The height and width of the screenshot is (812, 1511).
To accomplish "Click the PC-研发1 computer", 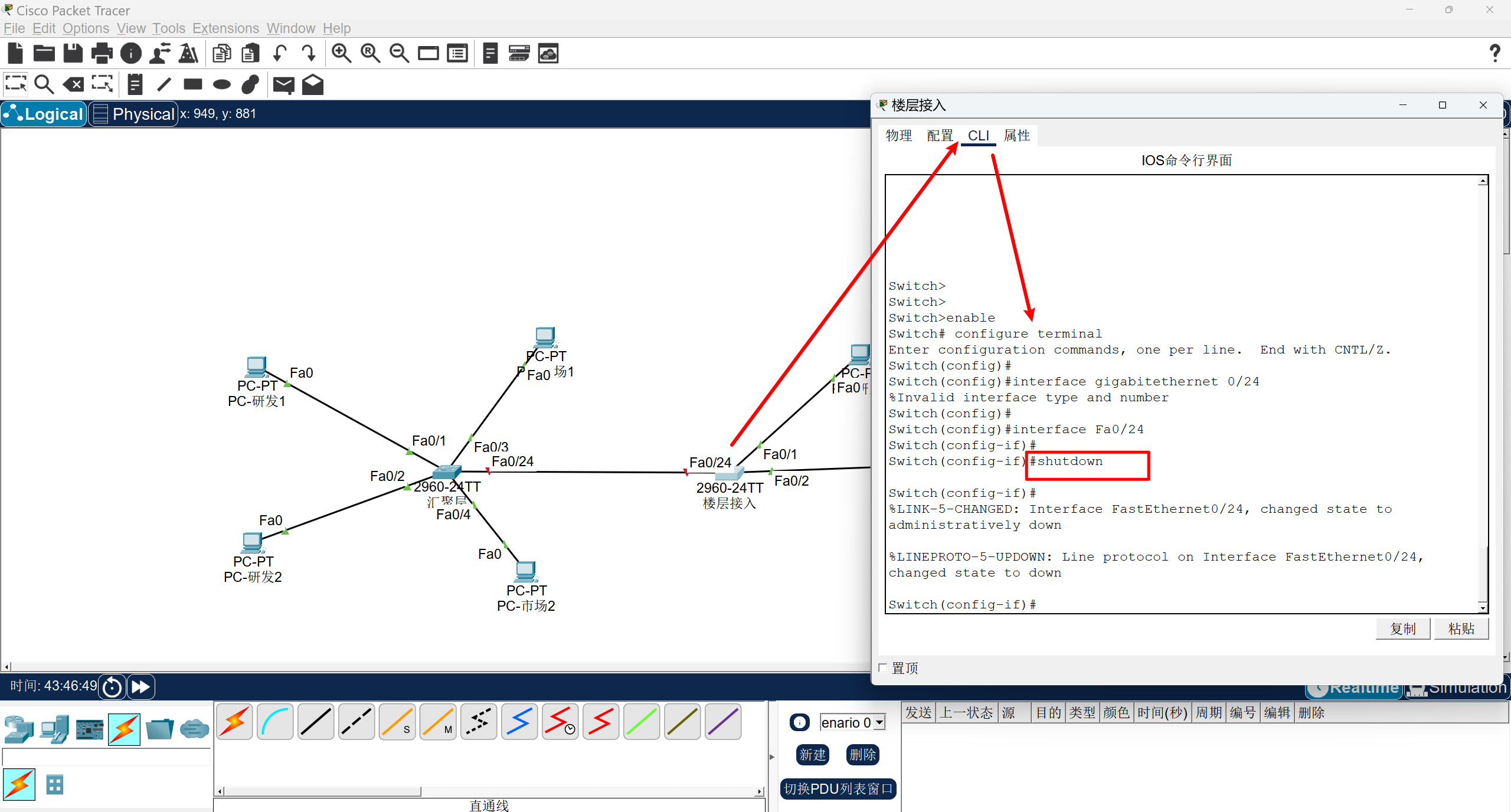I will [256, 367].
